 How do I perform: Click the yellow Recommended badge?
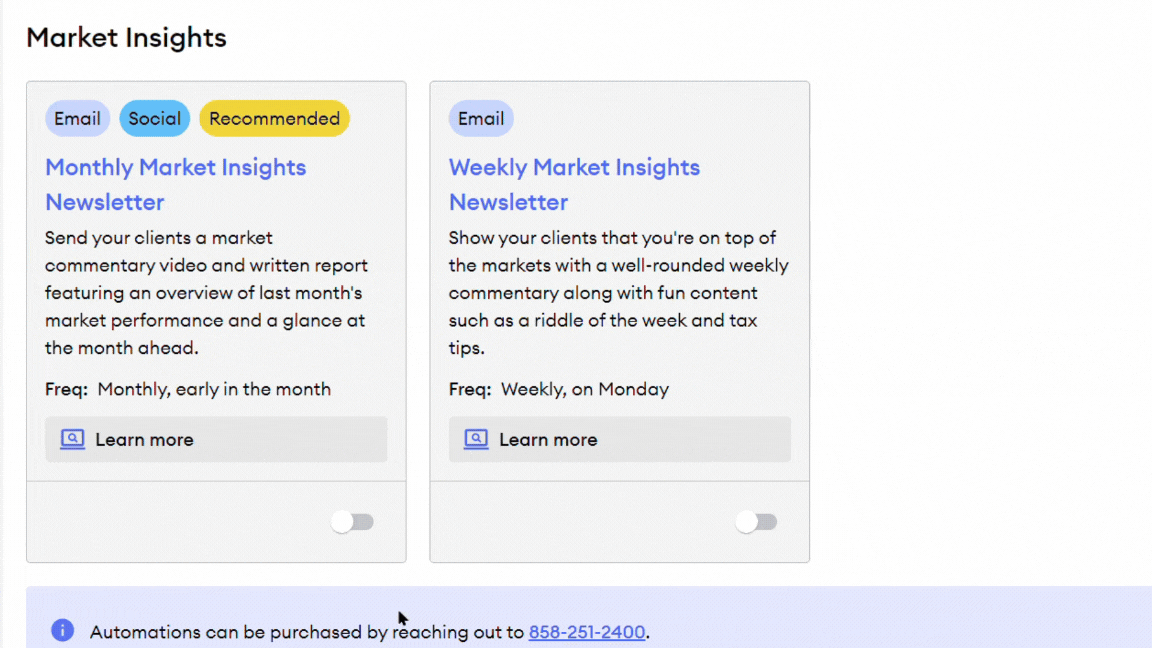[x=274, y=118]
